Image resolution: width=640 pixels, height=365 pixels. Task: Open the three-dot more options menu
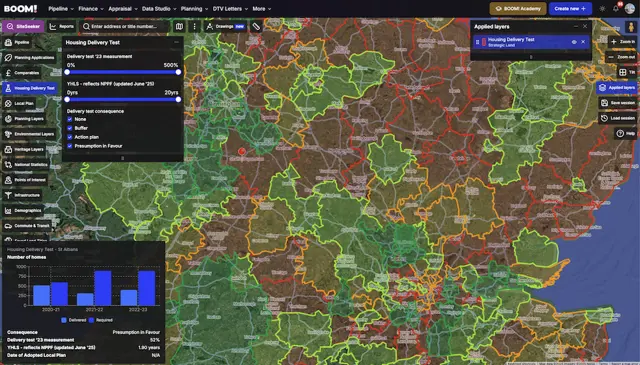tap(194, 27)
